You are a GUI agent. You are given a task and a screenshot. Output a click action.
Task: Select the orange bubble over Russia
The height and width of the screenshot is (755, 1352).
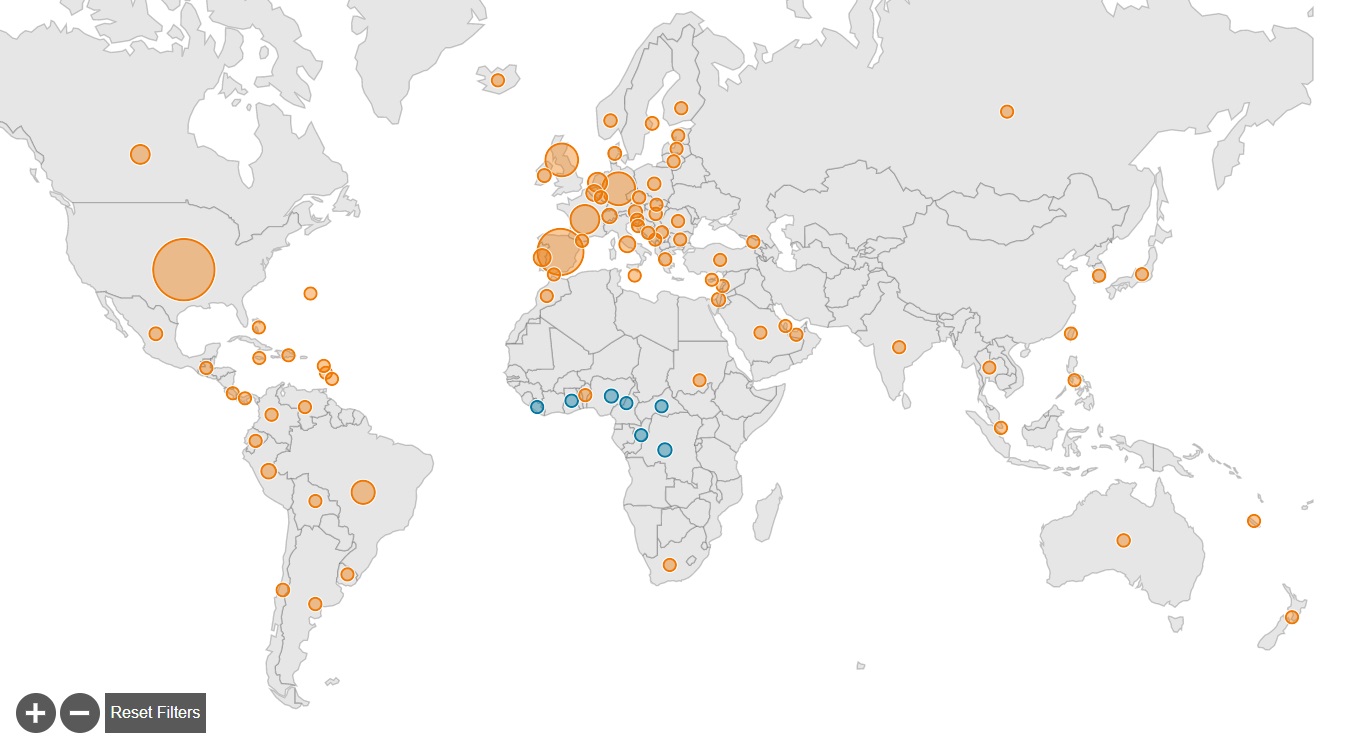(x=1007, y=111)
